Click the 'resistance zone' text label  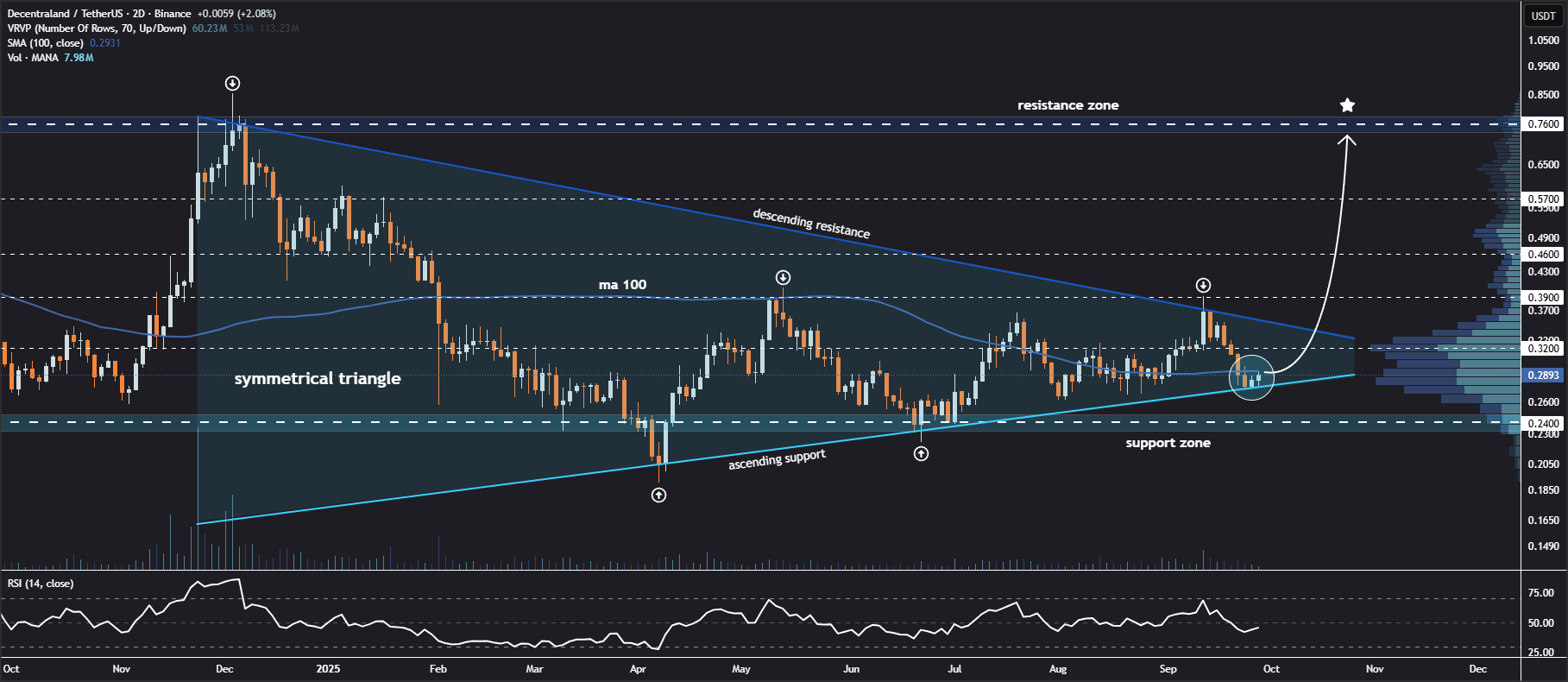pos(1067,105)
